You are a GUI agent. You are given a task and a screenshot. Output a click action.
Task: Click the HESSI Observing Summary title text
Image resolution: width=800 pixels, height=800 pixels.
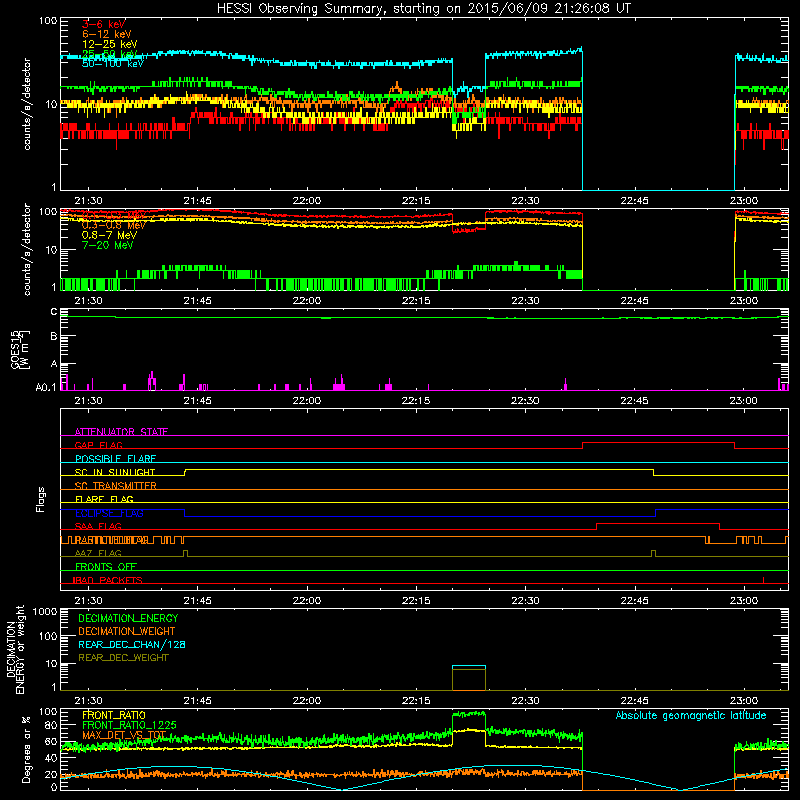click(x=423, y=9)
